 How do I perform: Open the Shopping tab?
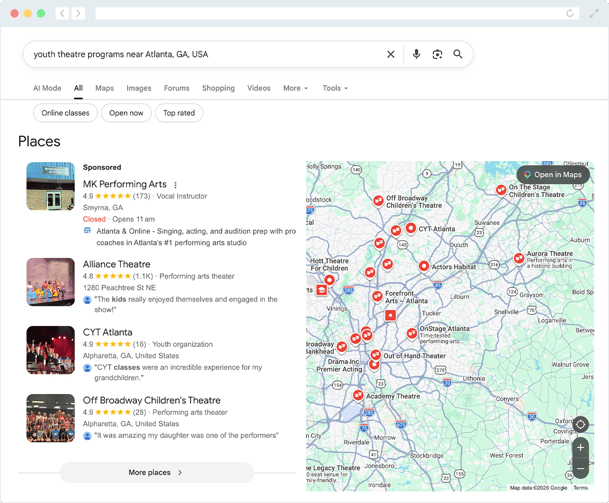(x=218, y=88)
